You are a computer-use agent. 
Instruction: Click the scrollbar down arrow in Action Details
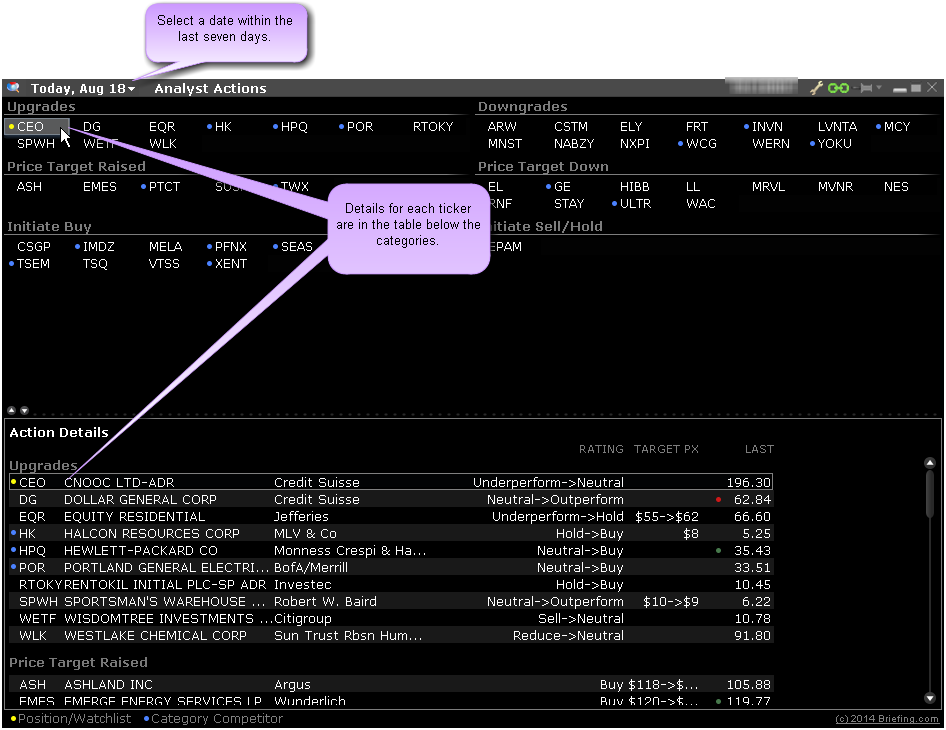930,698
